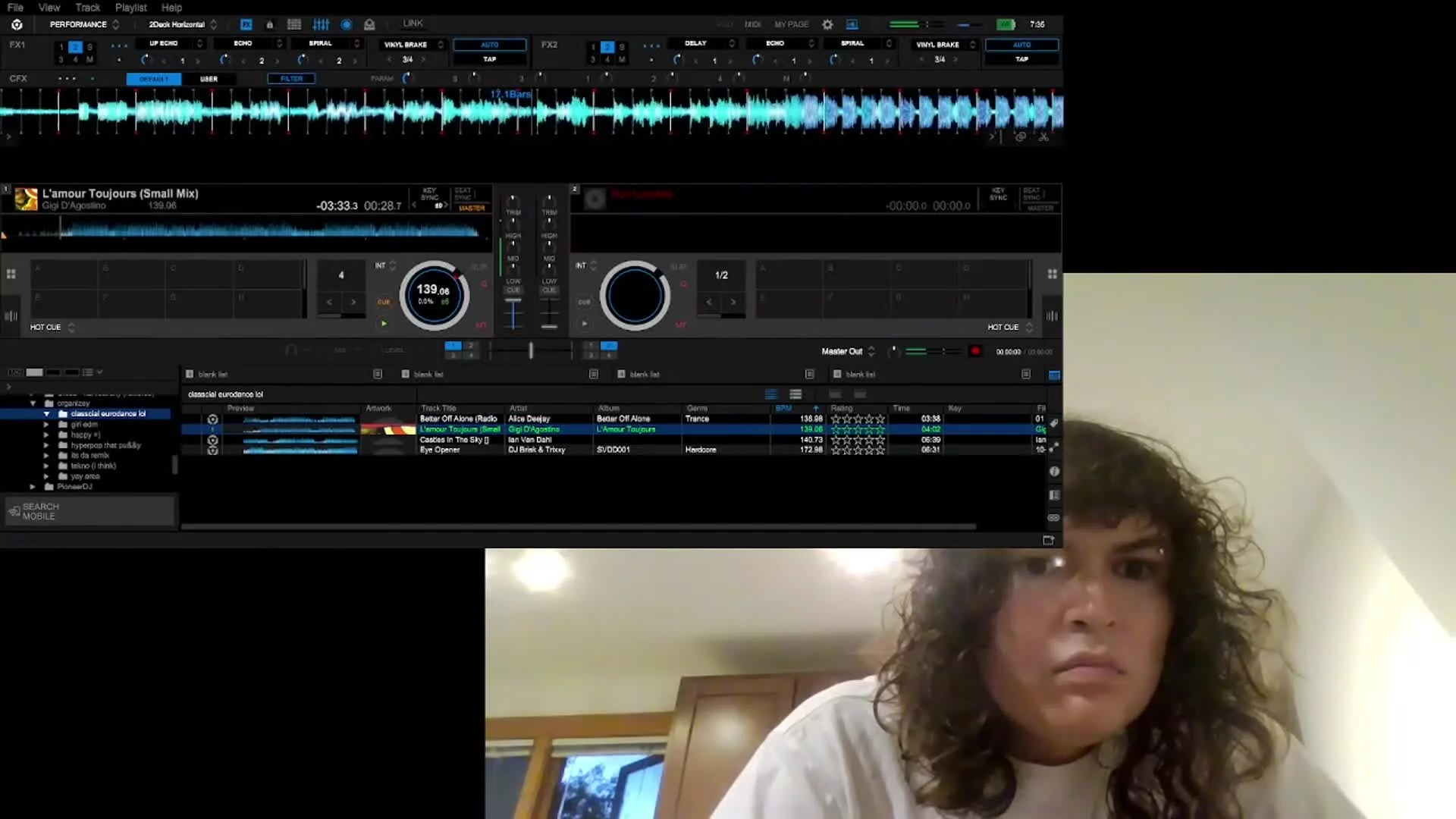Click deck 1 jog platter showing 139.06

coord(434,296)
